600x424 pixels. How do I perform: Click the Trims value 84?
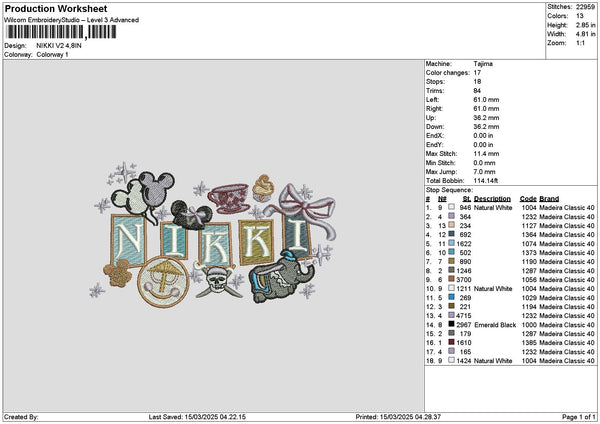[x=477, y=91]
